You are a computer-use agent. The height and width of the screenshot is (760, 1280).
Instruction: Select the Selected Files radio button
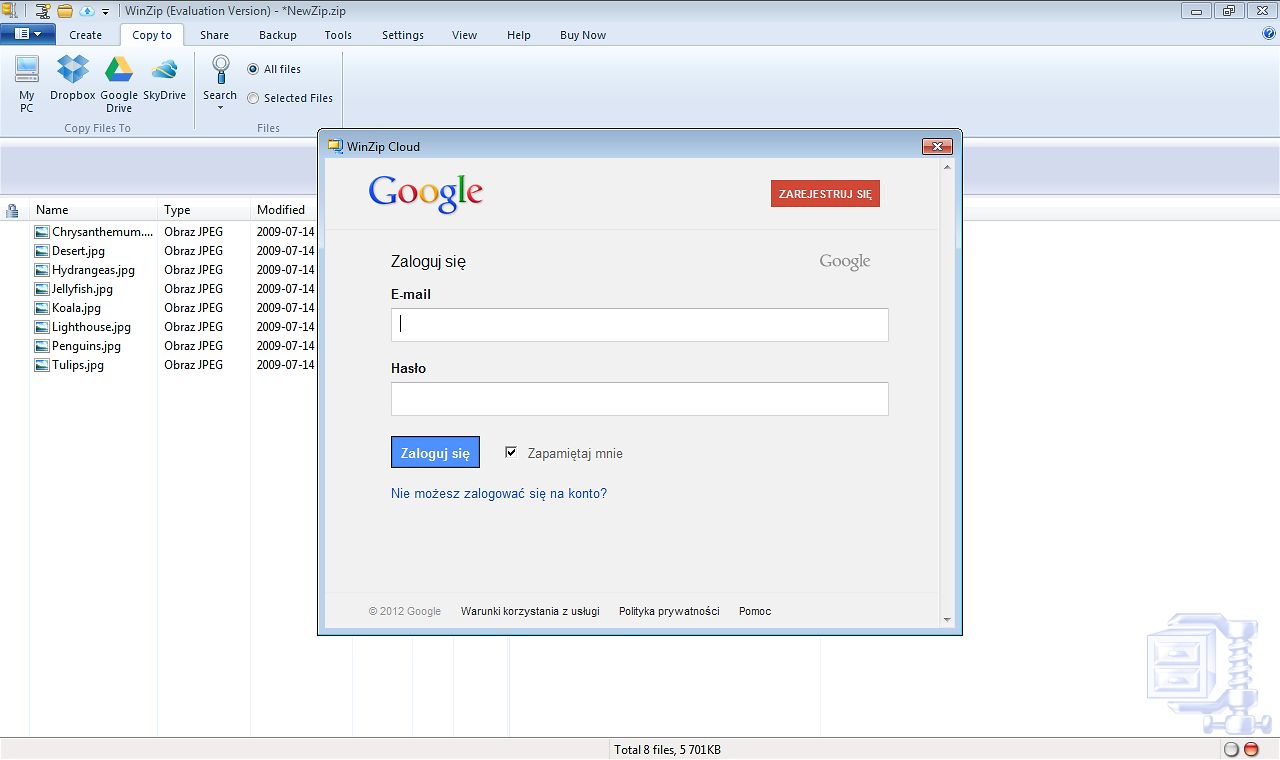point(253,98)
